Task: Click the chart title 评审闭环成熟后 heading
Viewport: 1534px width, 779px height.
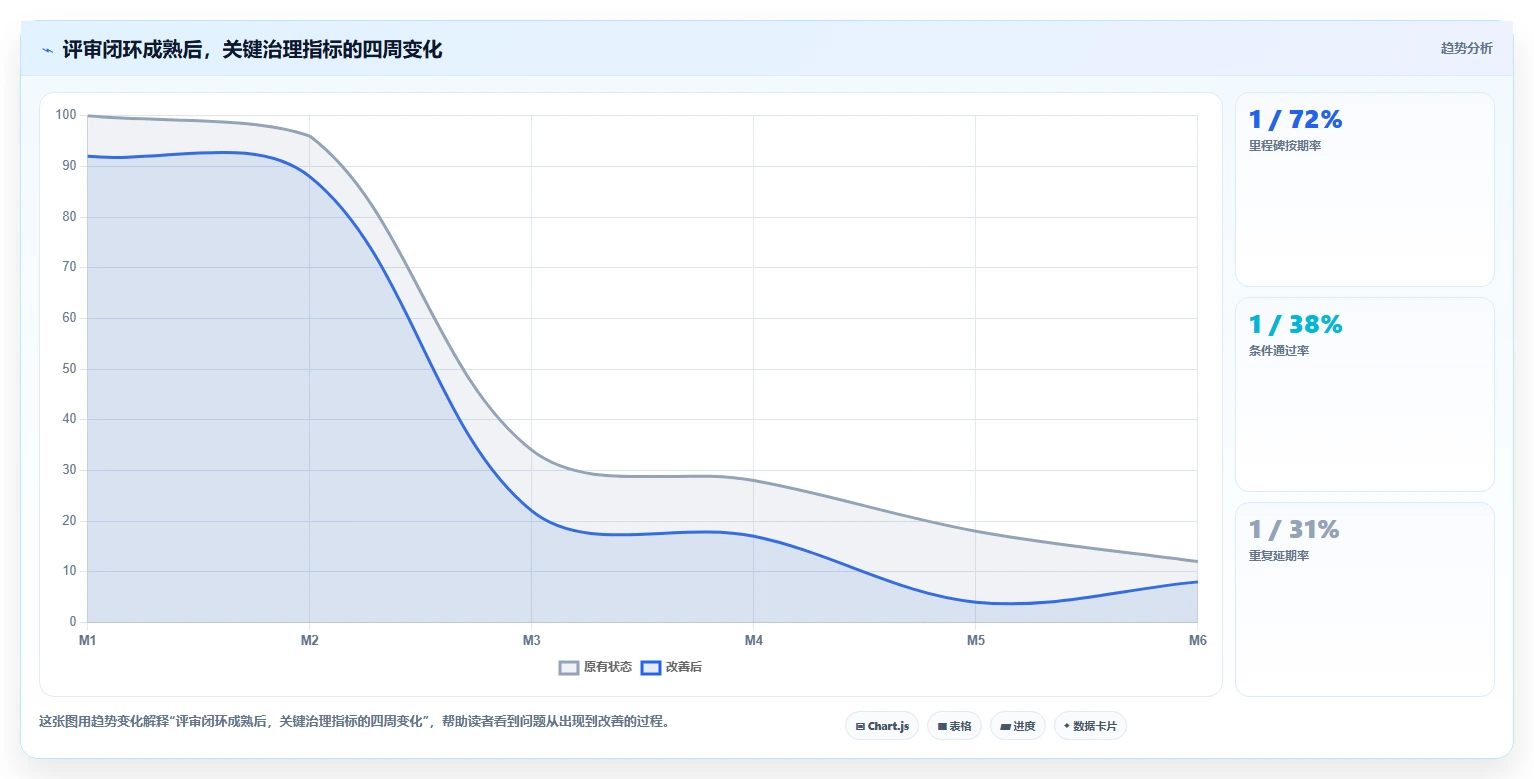Action: pos(252,49)
